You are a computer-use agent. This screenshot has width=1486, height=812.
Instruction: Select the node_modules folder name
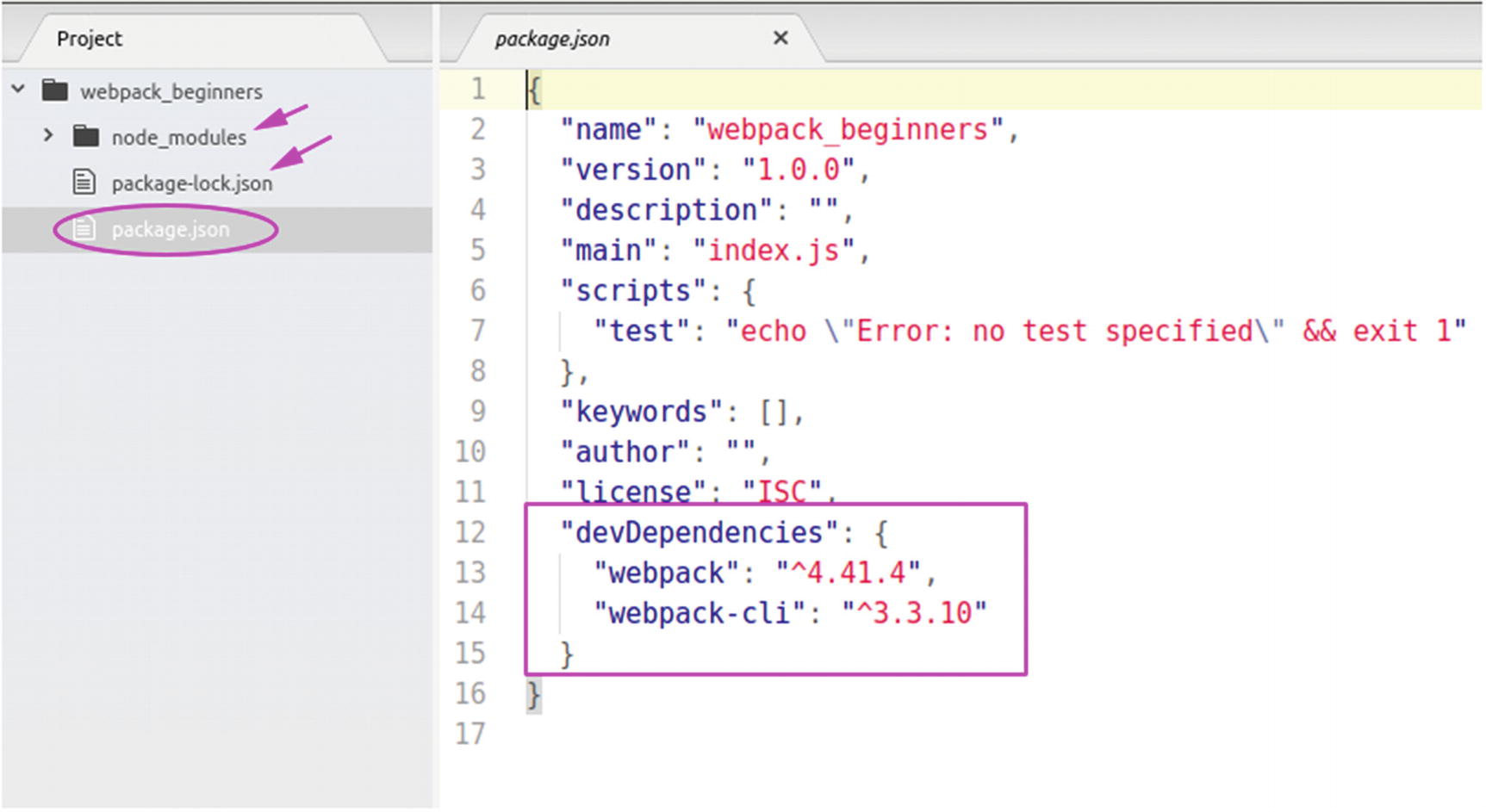coord(178,138)
